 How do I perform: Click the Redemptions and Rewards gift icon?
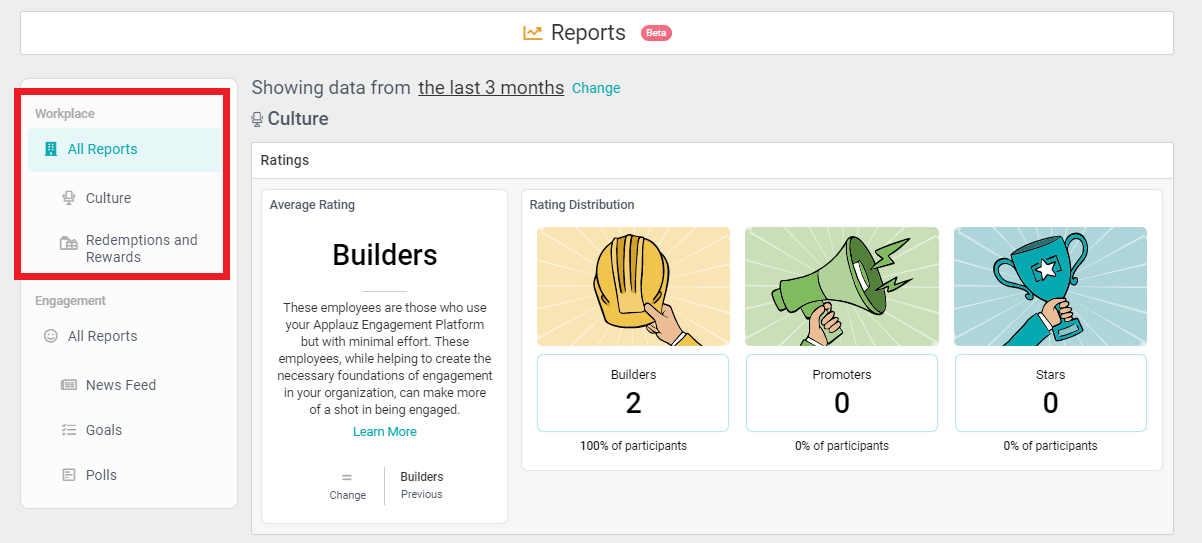click(69, 243)
